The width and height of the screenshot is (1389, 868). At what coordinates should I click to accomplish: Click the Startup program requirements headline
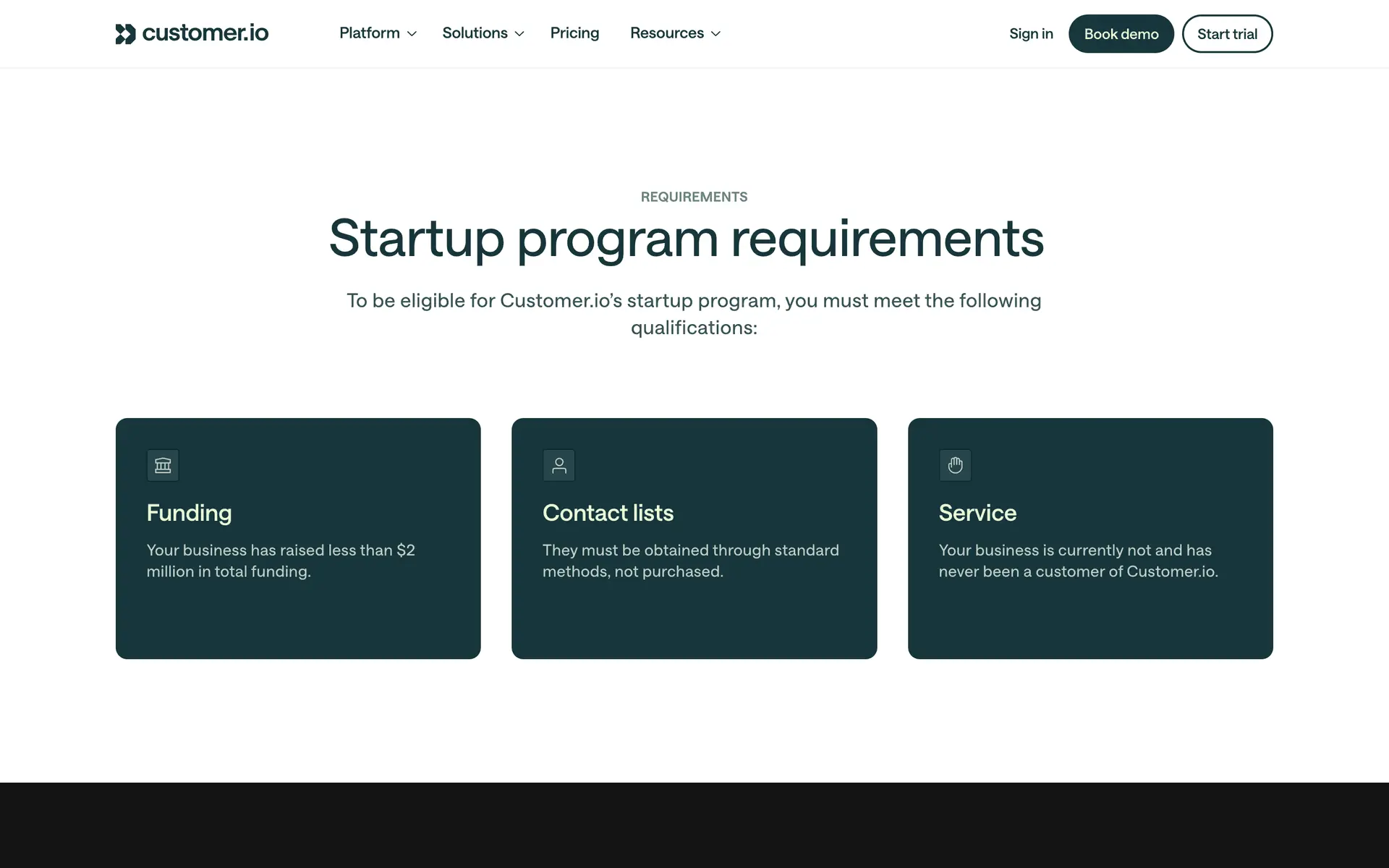(x=687, y=238)
